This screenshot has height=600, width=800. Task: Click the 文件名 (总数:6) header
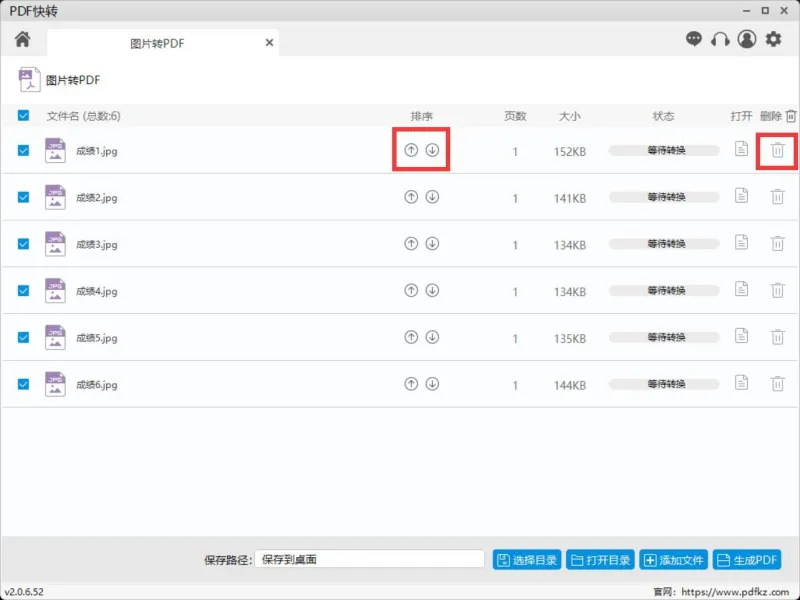click(x=84, y=116)
